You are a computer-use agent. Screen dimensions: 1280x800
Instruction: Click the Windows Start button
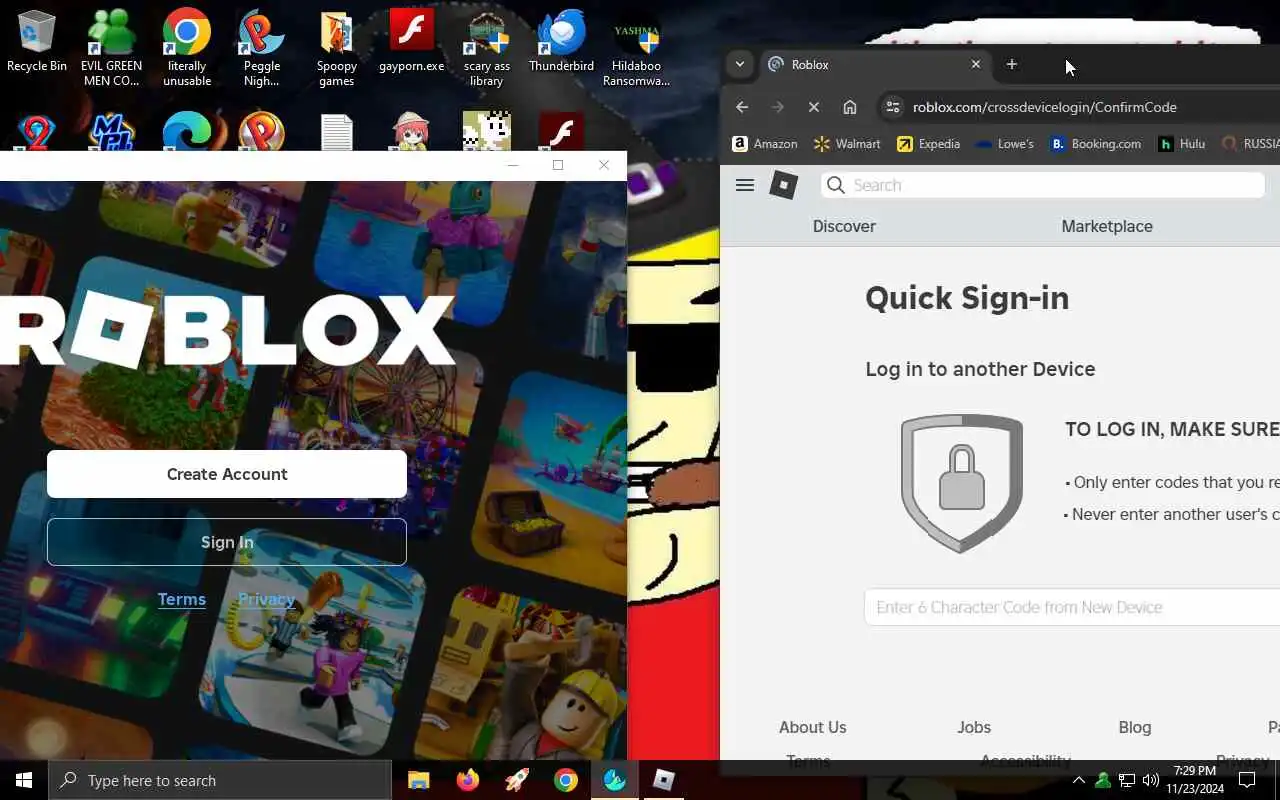tap(24, 780)
